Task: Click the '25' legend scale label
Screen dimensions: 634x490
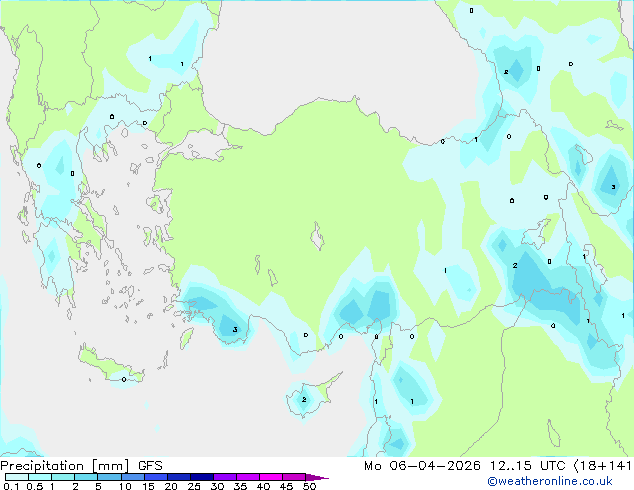Action: 194,486
